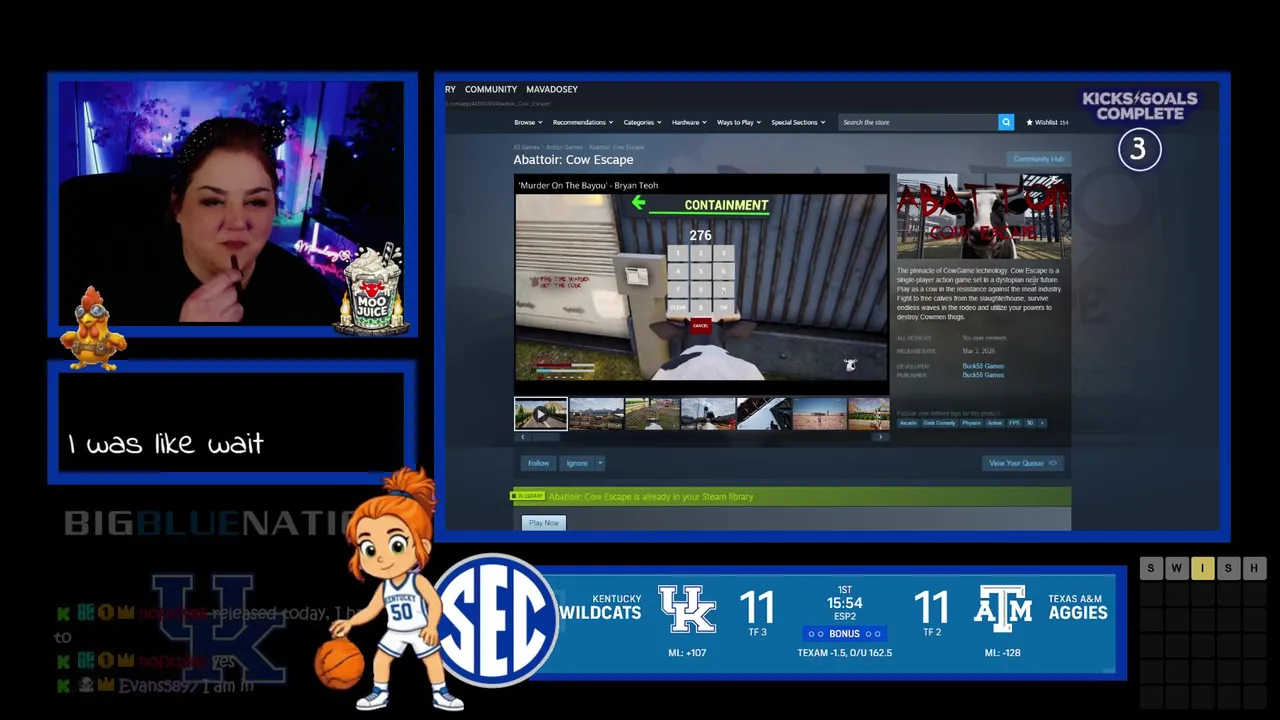Open the Special Sections dropdown
Screen dimensions: 1280x720
pos(798,122)
